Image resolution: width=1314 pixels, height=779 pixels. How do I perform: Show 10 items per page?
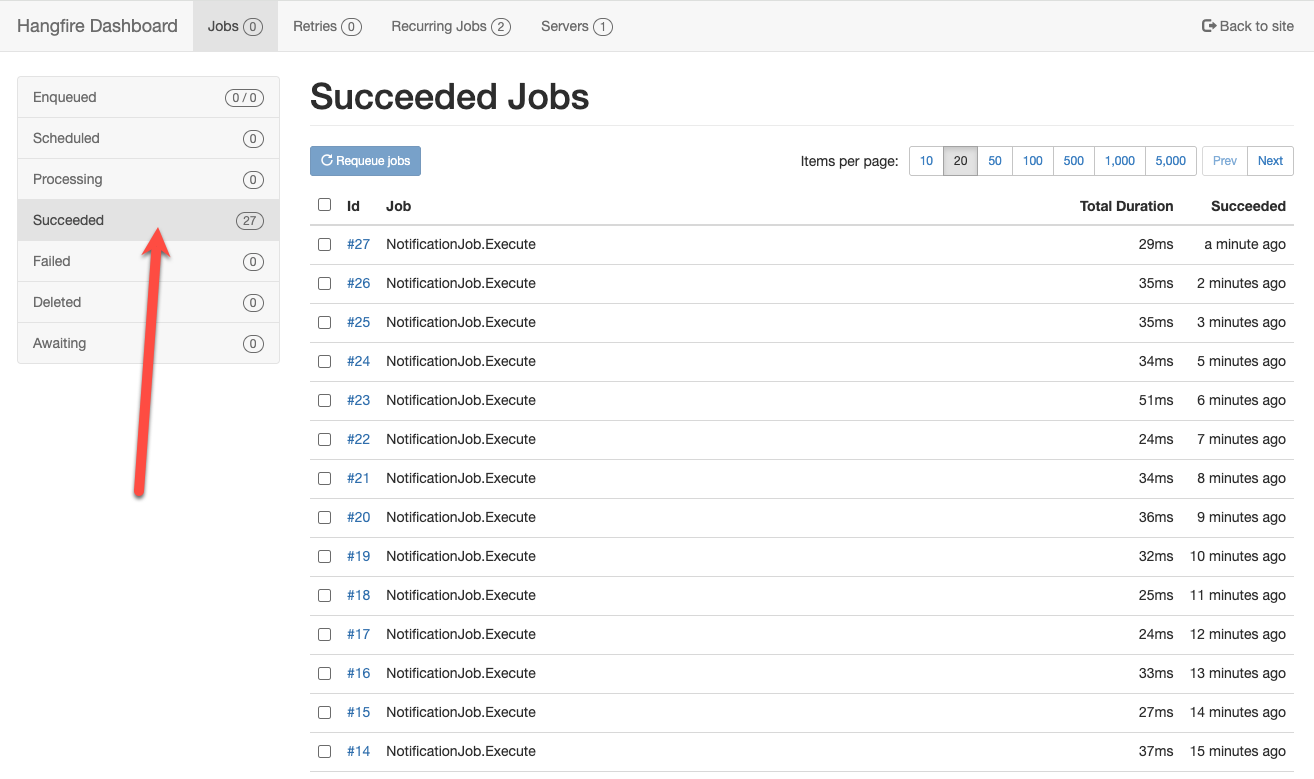[x=926, y=161]
